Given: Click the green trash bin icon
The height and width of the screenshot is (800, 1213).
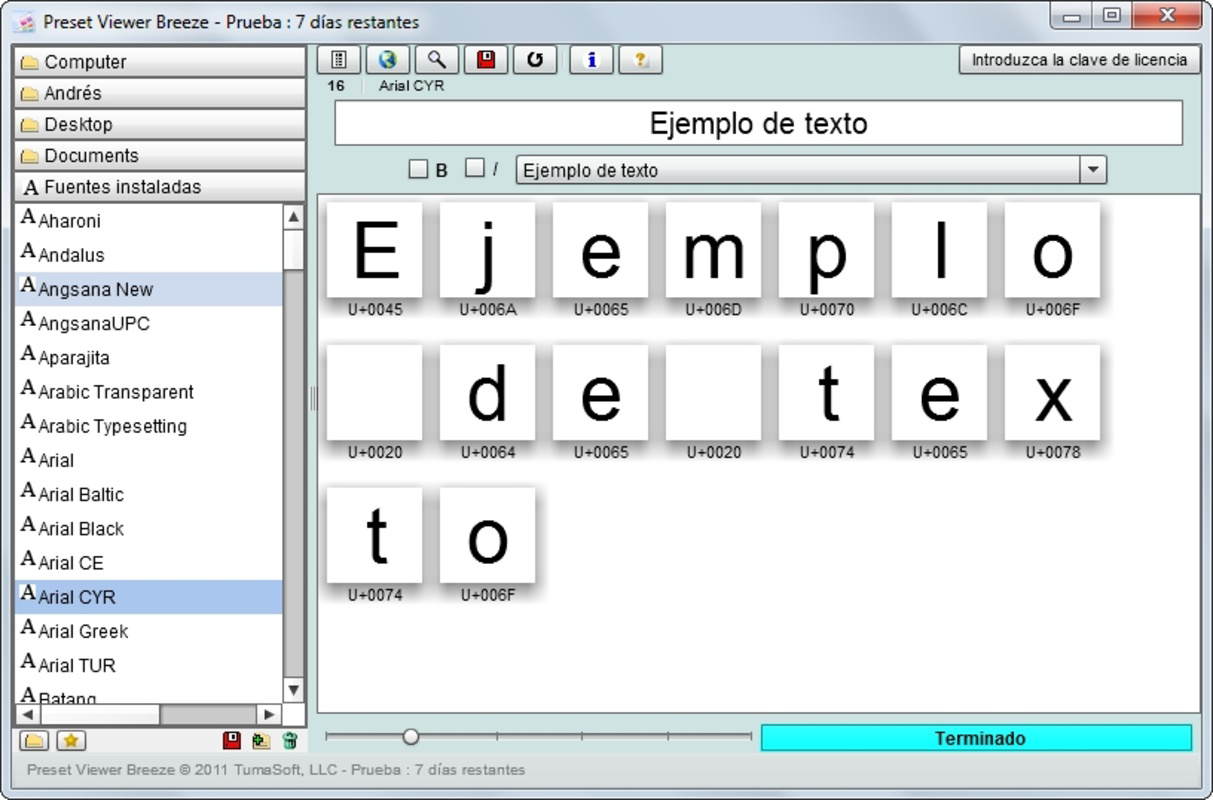Looking at the screenshot, I should click(290, 741).
